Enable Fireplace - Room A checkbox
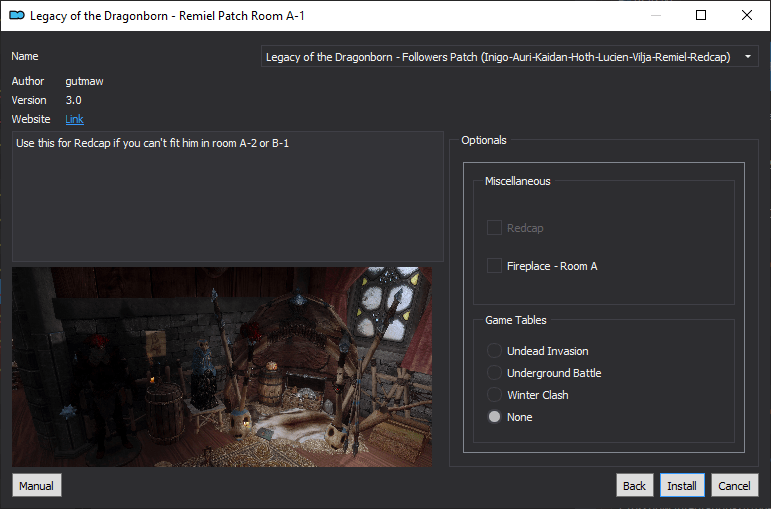Viewport: 771px width, 509px height. 494,266
